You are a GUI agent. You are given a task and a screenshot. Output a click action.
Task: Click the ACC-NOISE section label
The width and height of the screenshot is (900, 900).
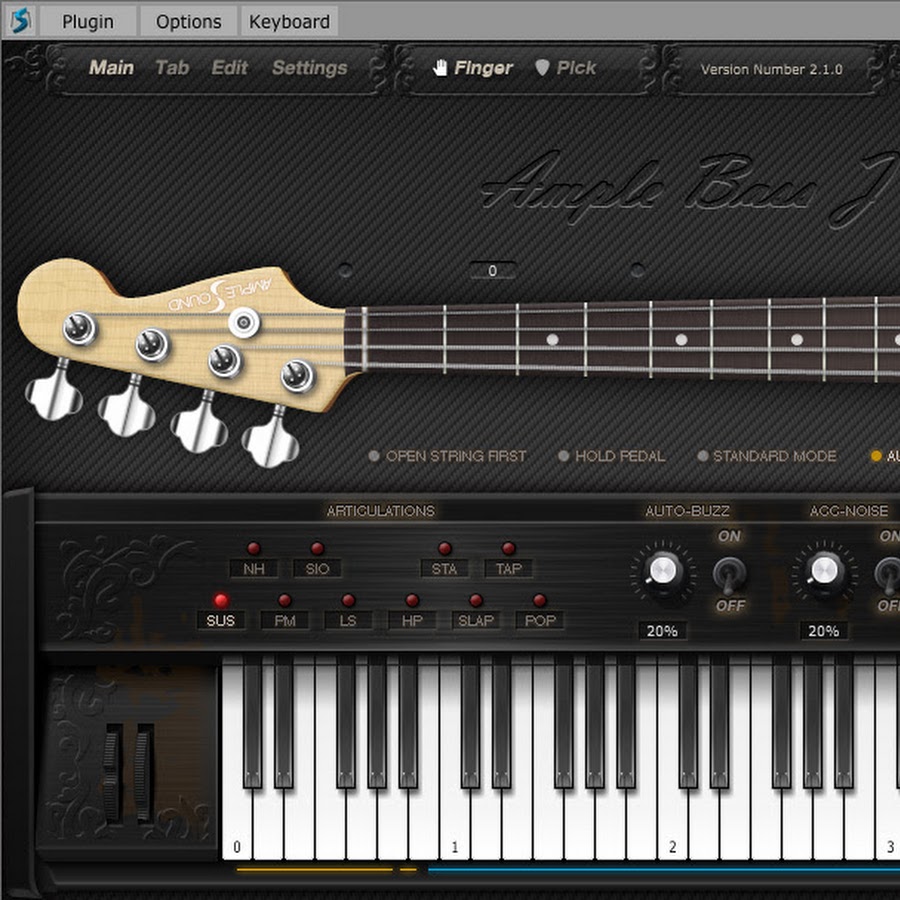[848, 511]
